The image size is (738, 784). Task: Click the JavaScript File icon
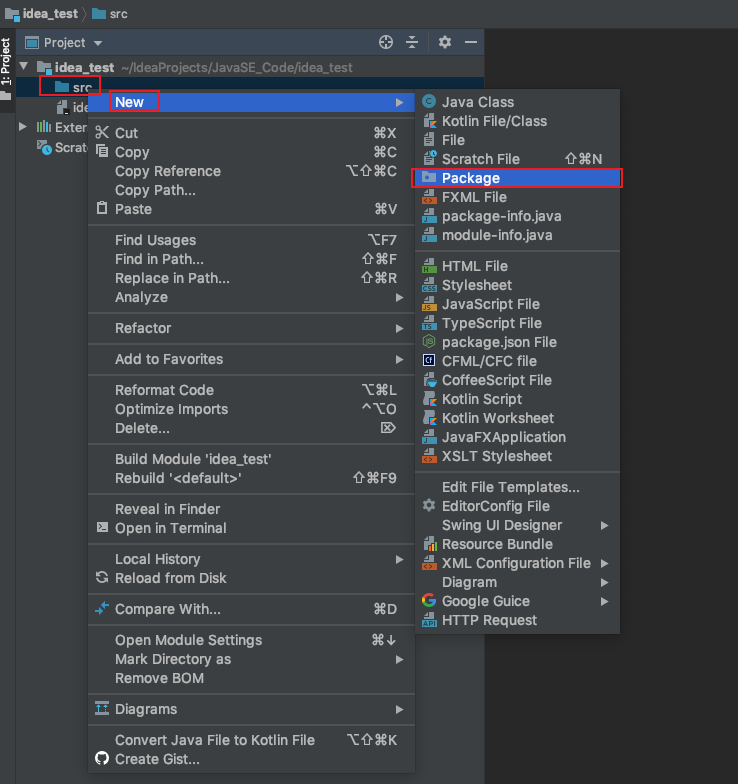429,304
